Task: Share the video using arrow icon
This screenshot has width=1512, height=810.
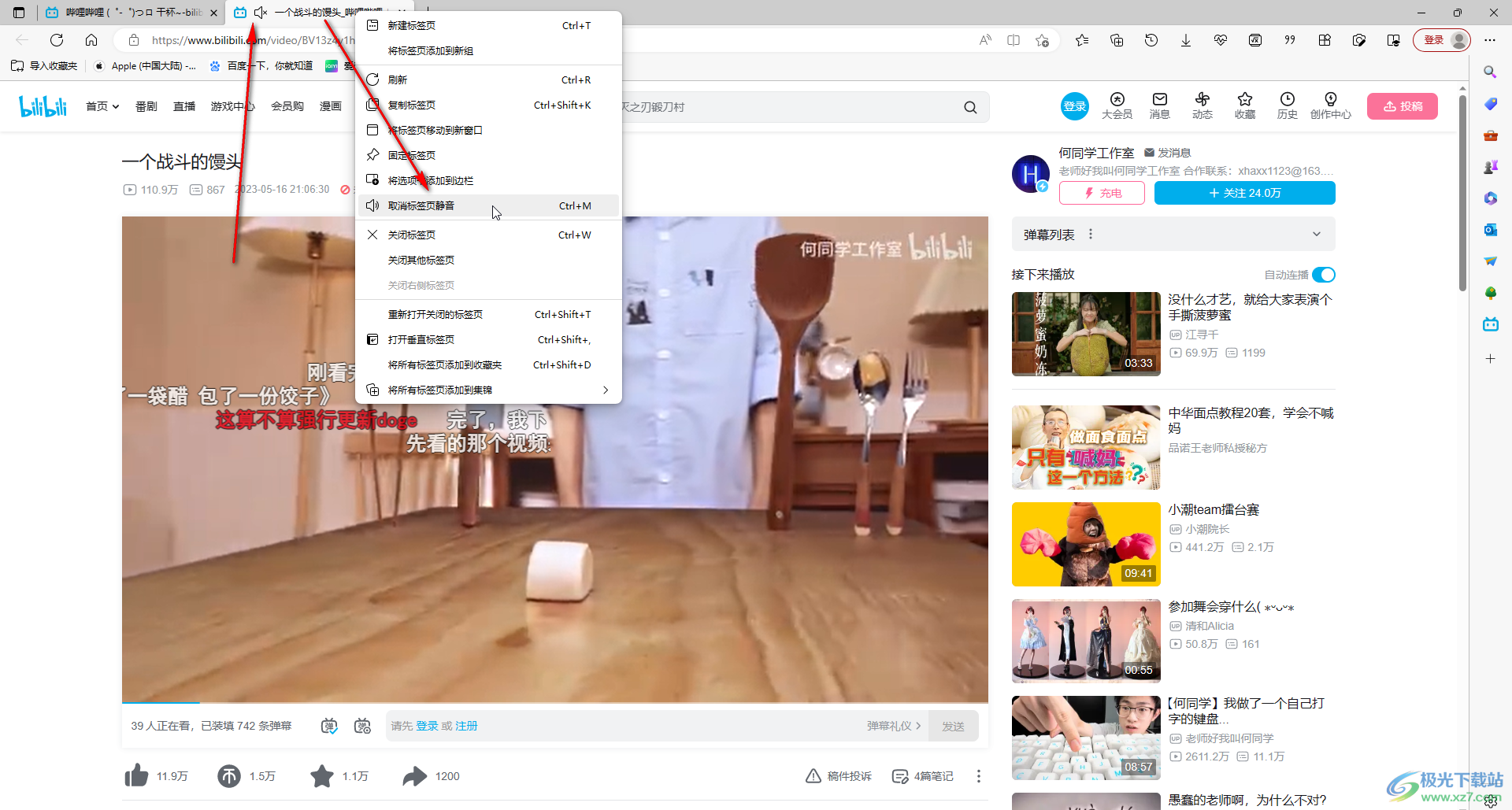Action: point(415,776)
